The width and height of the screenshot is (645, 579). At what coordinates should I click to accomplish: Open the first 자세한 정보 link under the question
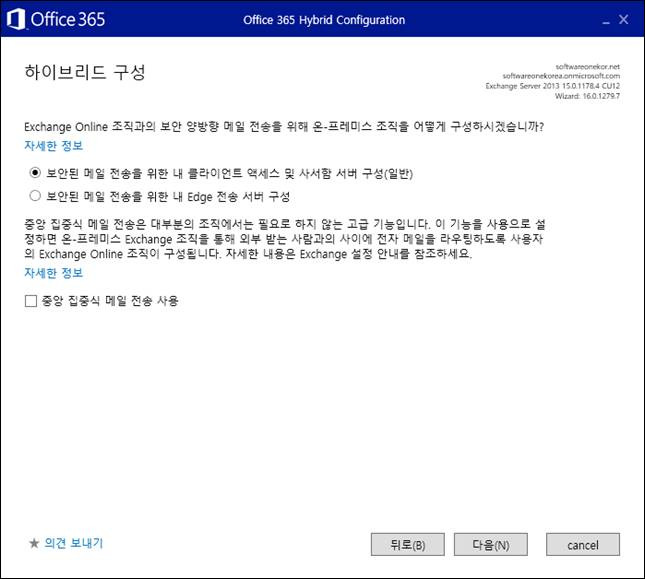53,146
